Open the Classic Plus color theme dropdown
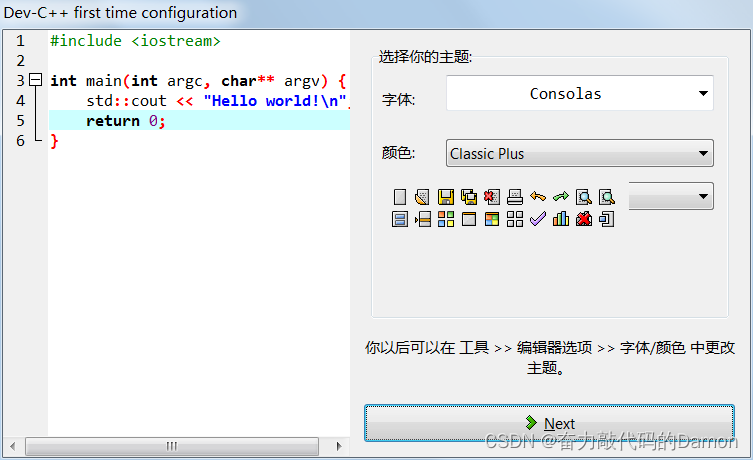This screenshot has width=753, height=460. click(580, 153)
